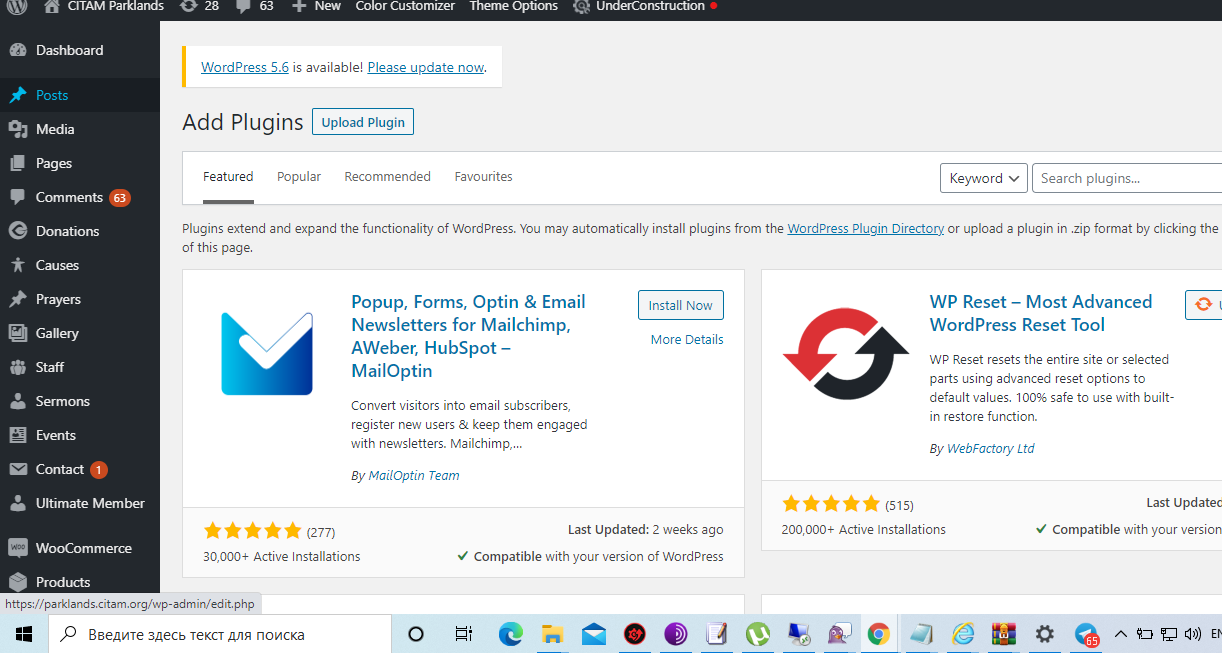Image resolution: width=1222 pixels, height=653 pixels.
Task: Open the Keyword search type dropdown
Action: click(x=984, y=178)
